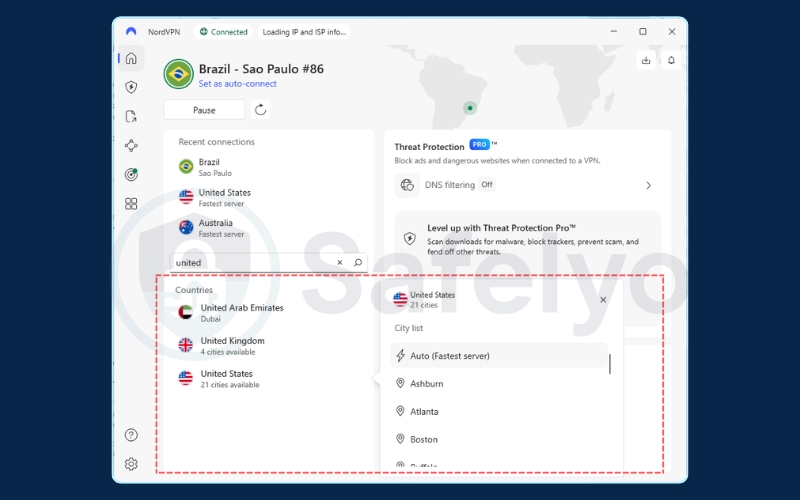The image size is (800, 500).
Task: Click the Brazil flag next to server name
Action: [179, 74]
